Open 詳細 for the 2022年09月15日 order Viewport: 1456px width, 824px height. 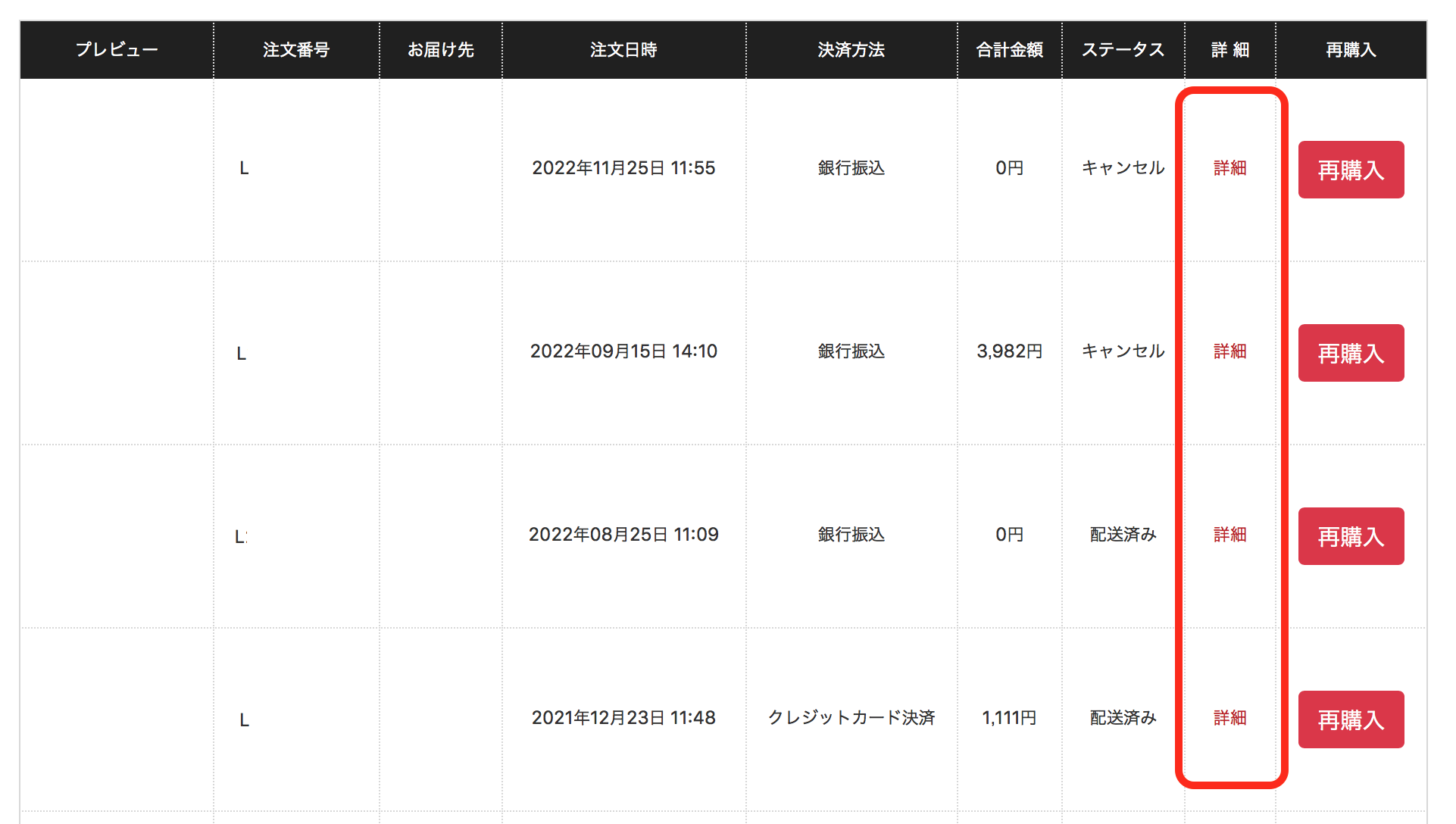tap(1229, 351)
